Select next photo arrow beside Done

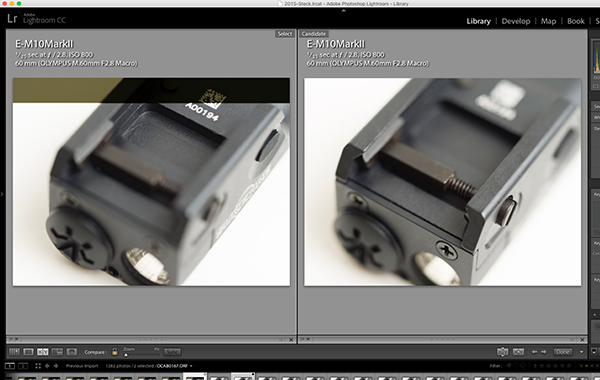(x=544, y=352)
